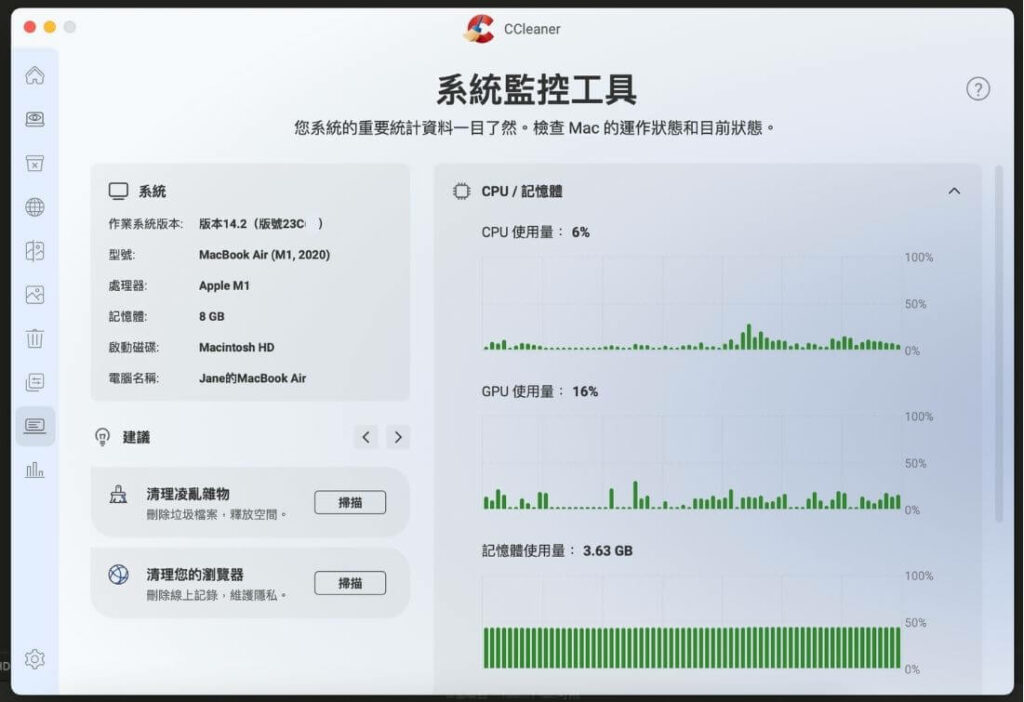Viewport: 1024px width, 702px height.
Task: Click the 系統監控工具 heading
Action: [536, 89]
